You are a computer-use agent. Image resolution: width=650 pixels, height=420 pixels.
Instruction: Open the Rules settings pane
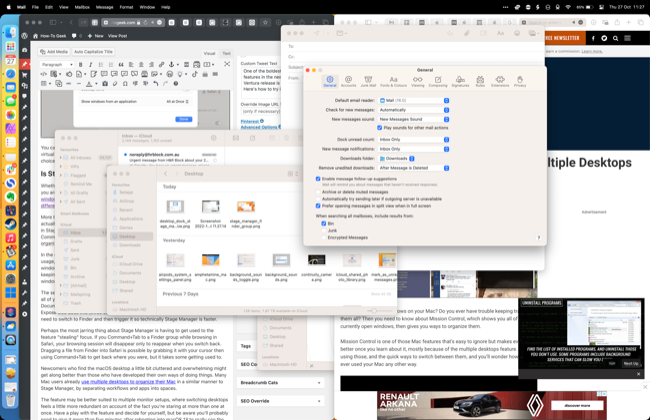click(x=480, y=81)
